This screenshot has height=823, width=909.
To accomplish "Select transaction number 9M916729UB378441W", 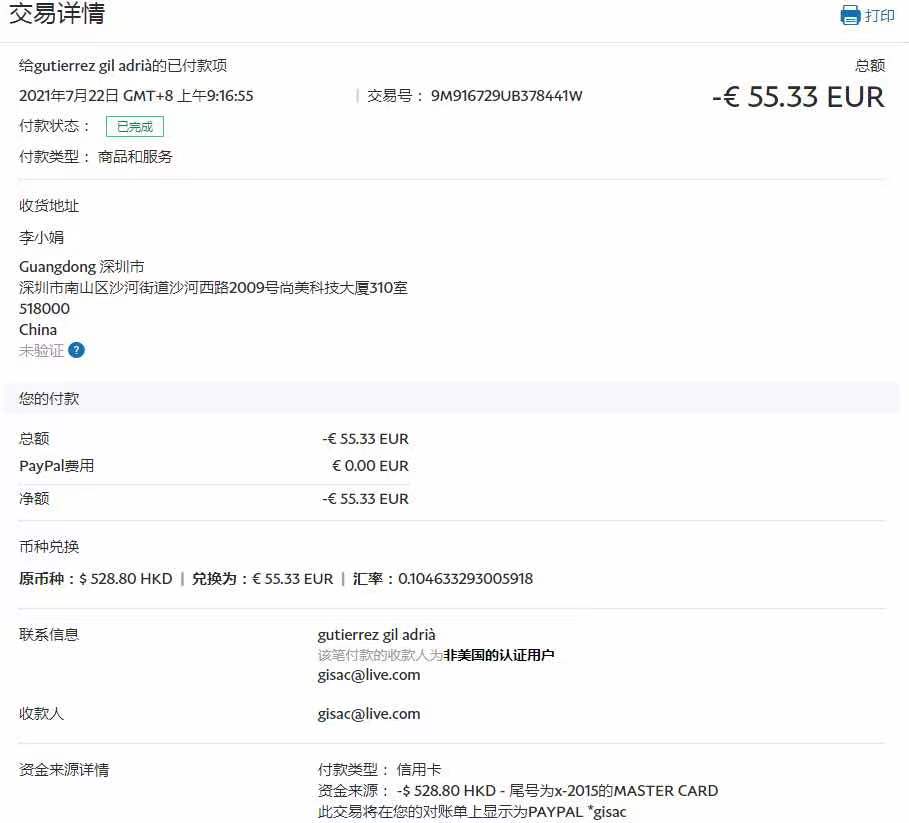I will [x=506, y=96].
